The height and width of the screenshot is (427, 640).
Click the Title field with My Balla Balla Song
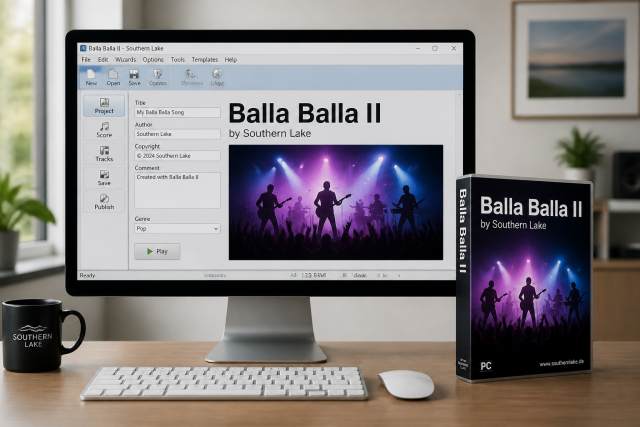178,112
